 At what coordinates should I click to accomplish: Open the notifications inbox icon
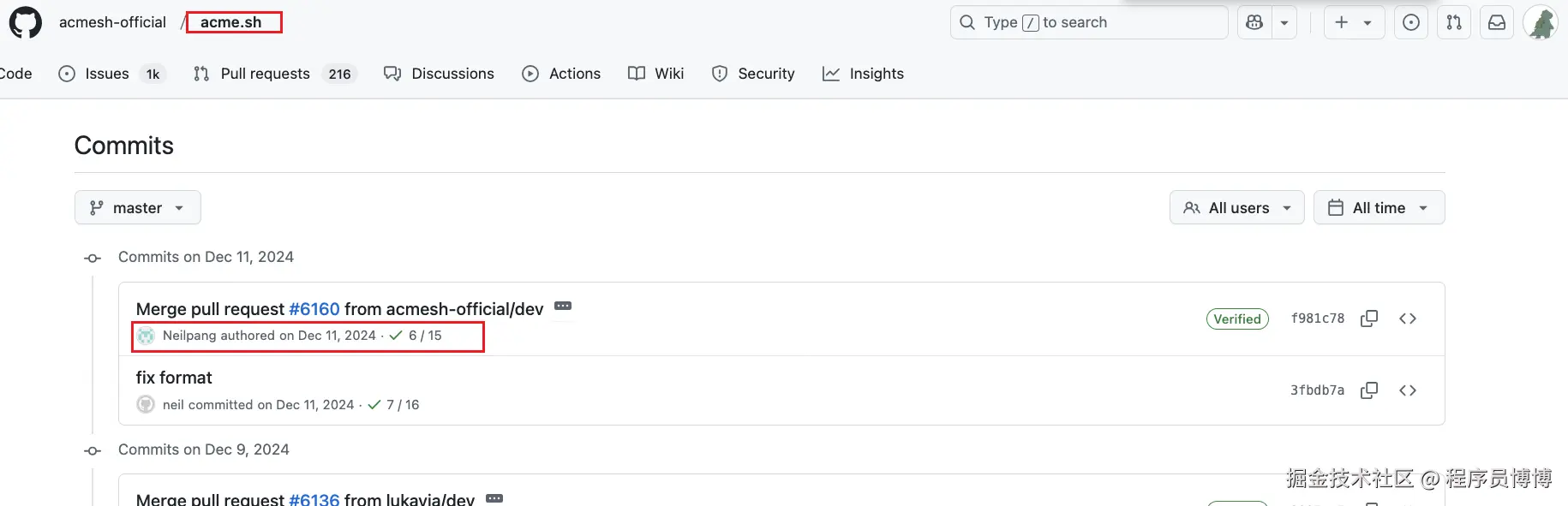click(x=1497, y=23)
